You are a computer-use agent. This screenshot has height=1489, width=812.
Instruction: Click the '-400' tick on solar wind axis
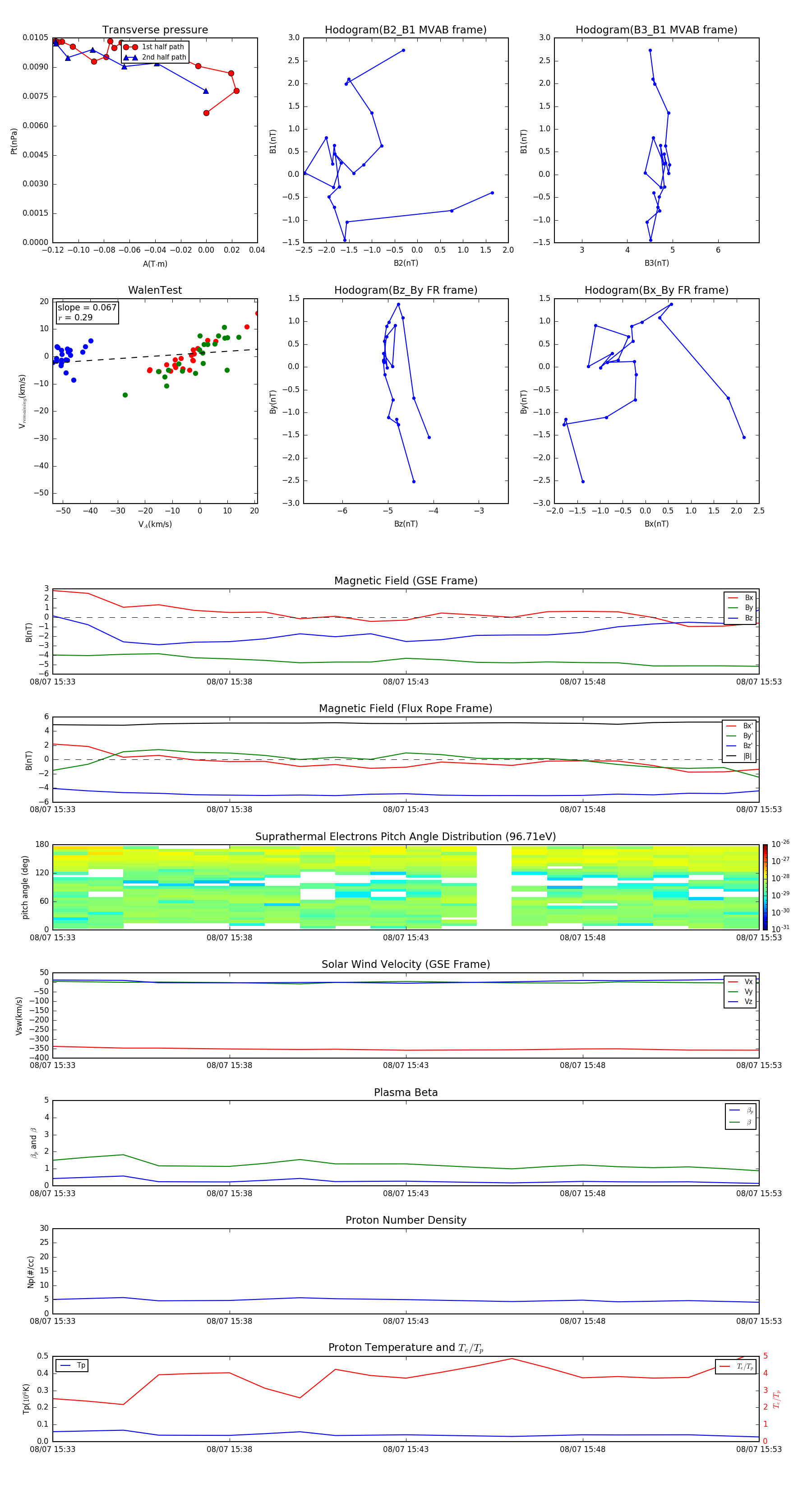click(38, 1058)
